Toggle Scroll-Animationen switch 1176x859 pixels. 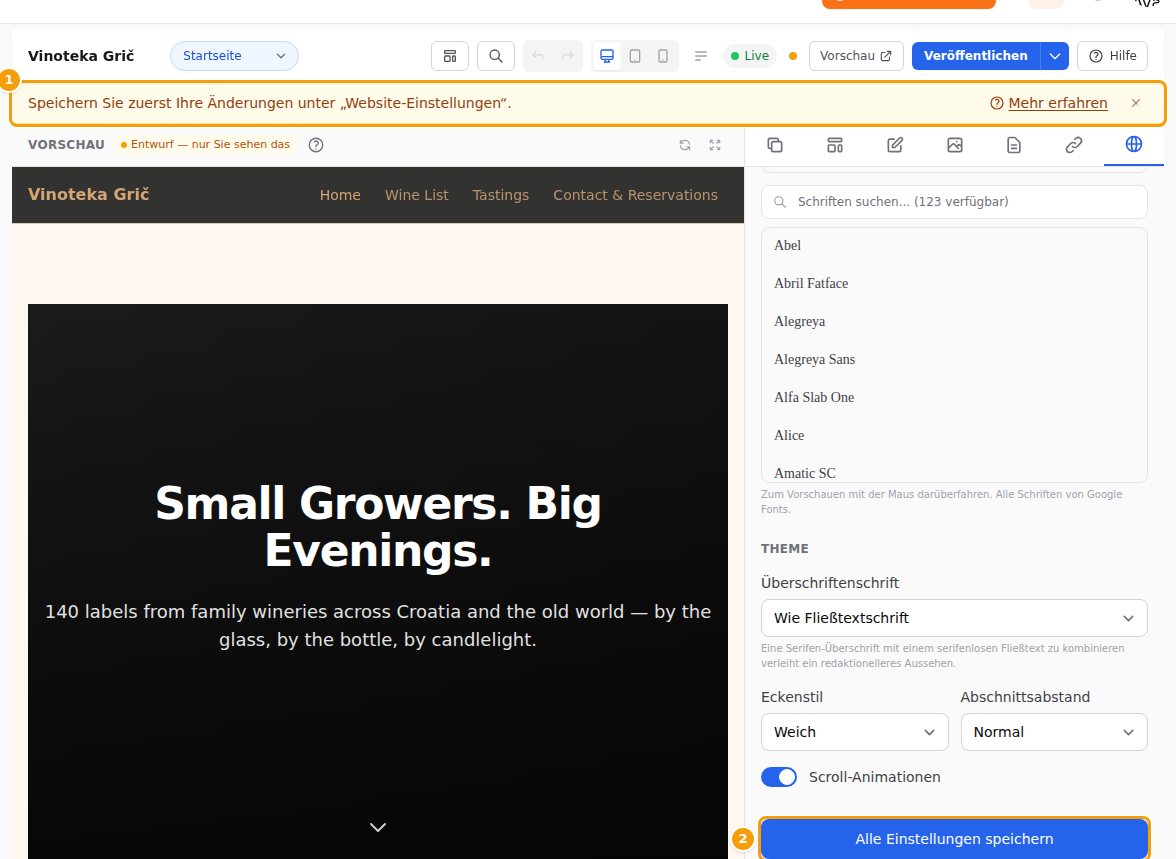[778, 777]
